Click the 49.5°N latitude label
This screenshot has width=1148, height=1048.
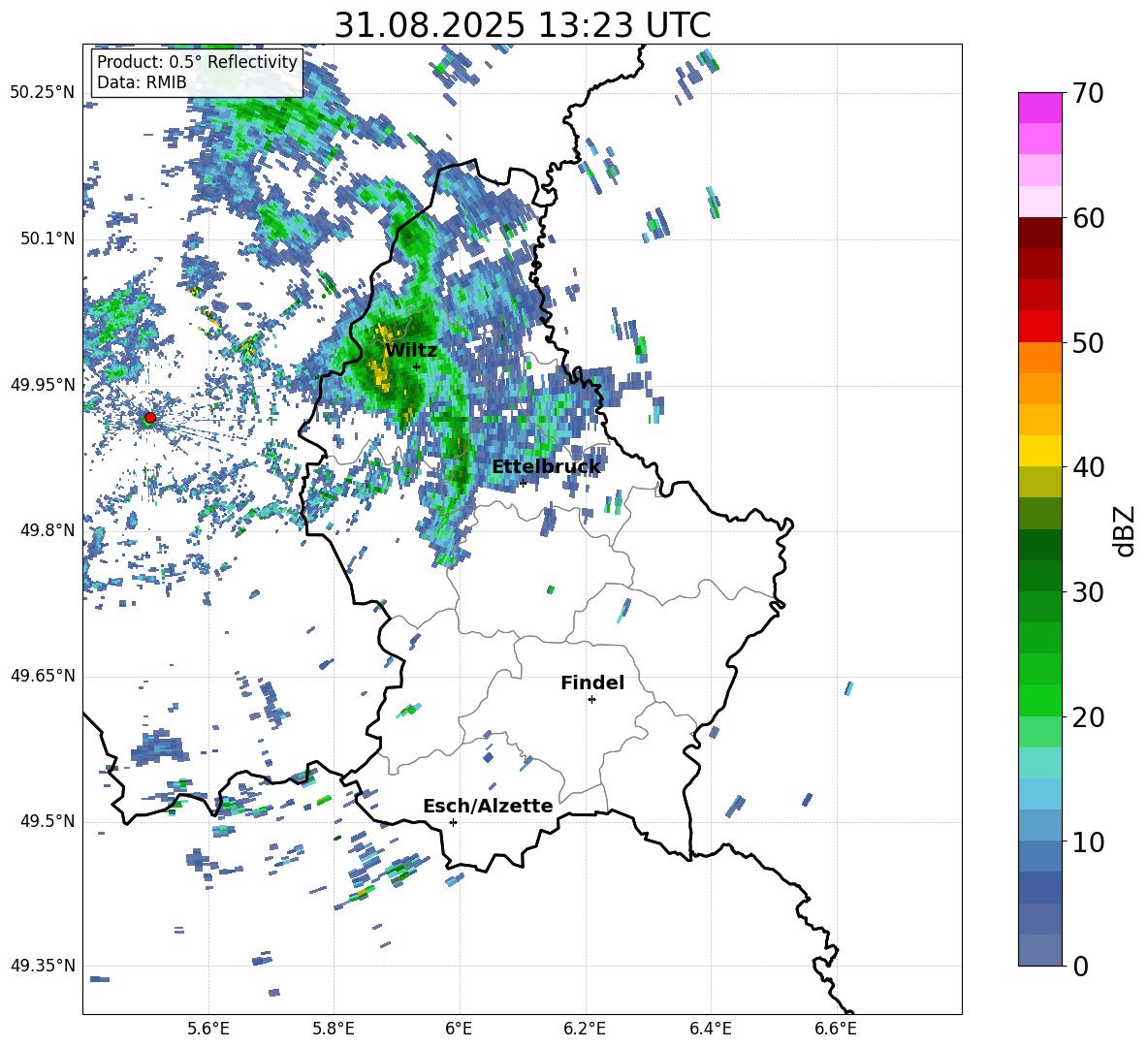[x=48, y=822]
